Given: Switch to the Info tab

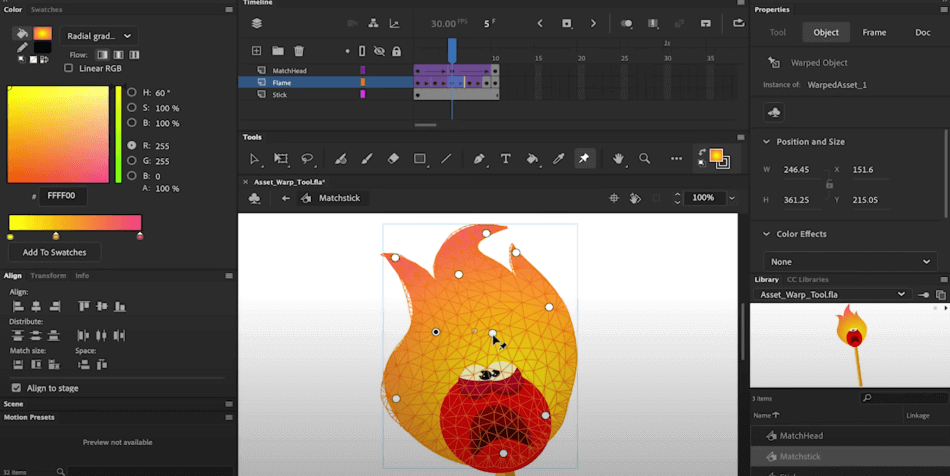Looking at the screenshot, I should [82, 276].
